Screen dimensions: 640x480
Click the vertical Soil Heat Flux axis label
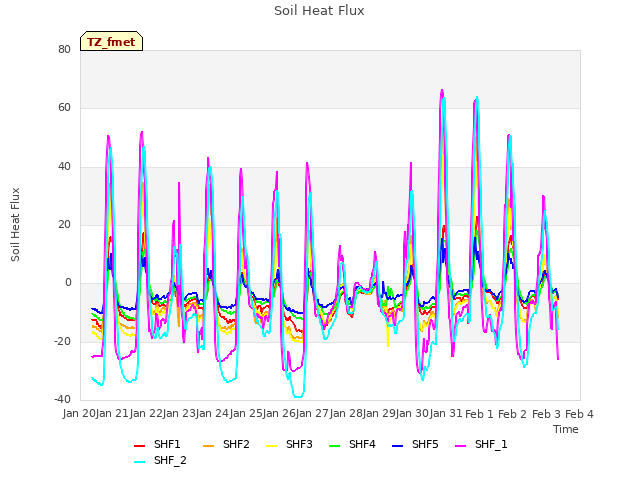pos(15,224)
